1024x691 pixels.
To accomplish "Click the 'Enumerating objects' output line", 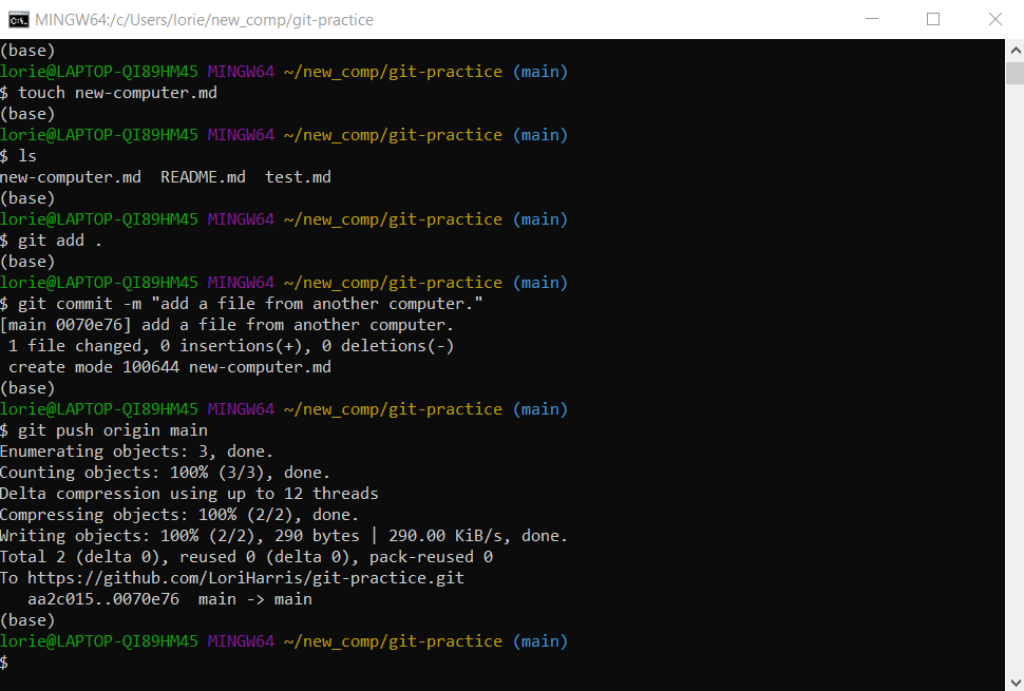I will click(136, 451).
